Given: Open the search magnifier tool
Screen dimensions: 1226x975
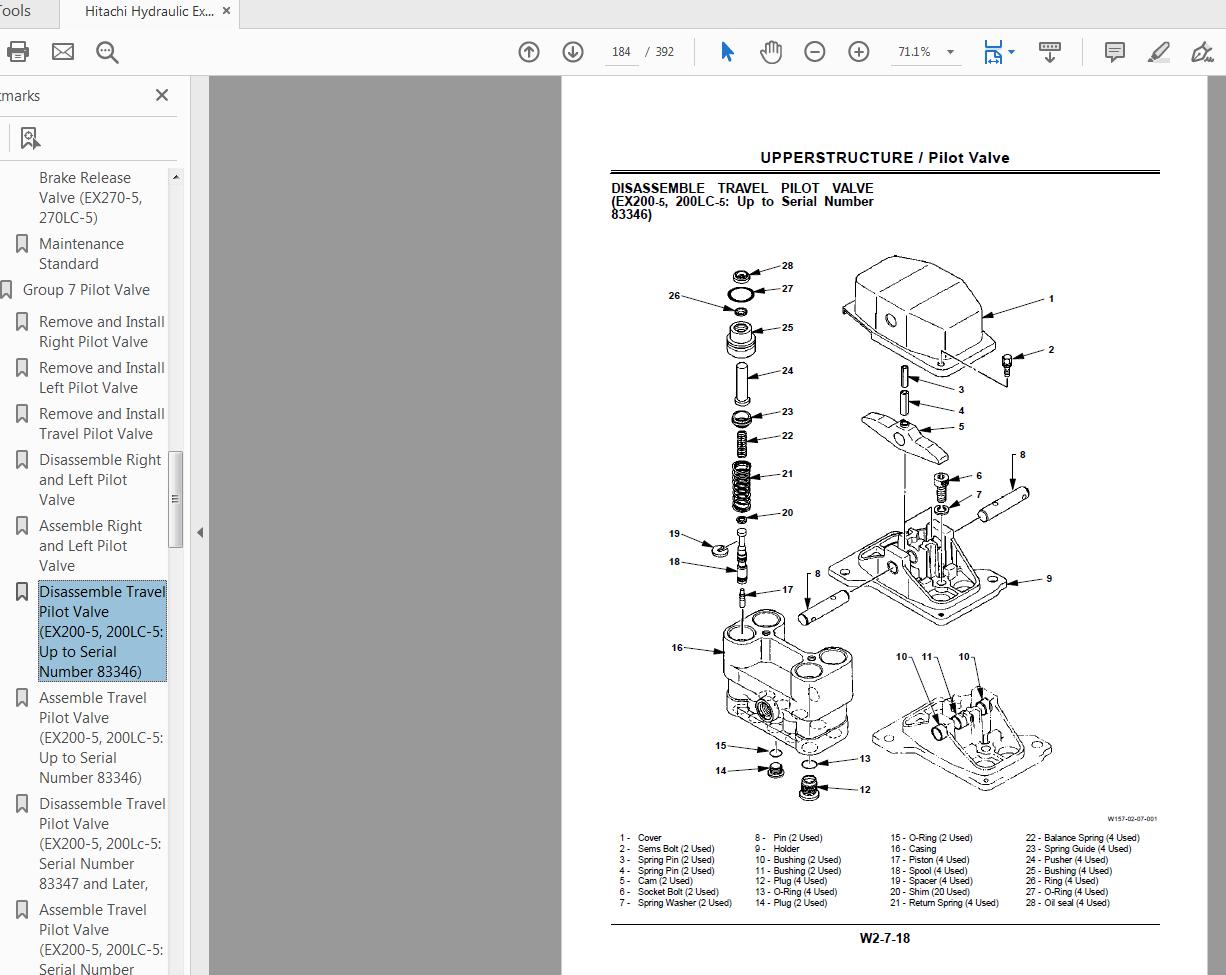Looking at the screenshot, I should tap(107, 51).
